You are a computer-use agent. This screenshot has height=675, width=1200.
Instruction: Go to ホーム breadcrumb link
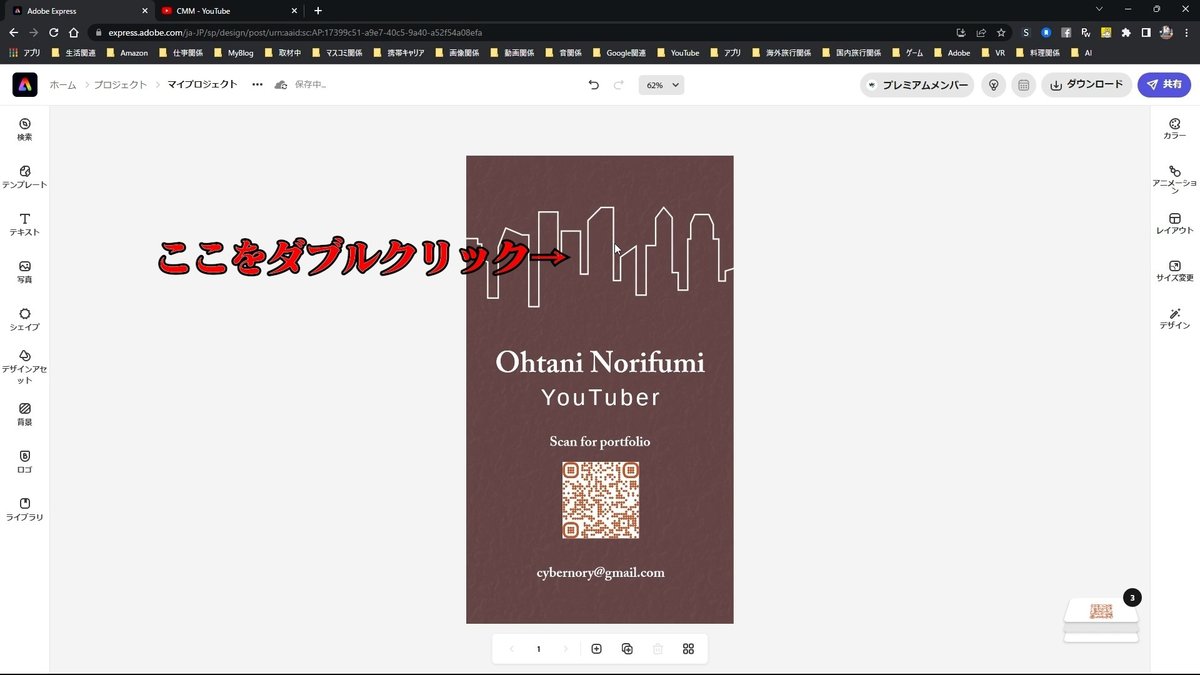click(63, 85)
